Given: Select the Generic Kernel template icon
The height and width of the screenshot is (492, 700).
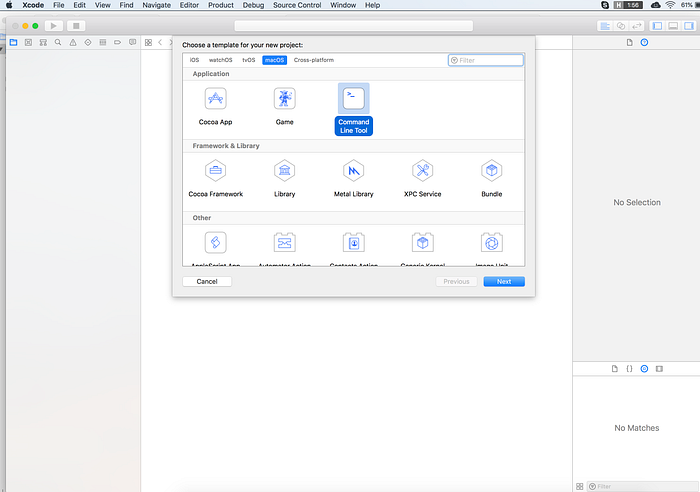Looking at the screenshot, I should coord(422,242).
